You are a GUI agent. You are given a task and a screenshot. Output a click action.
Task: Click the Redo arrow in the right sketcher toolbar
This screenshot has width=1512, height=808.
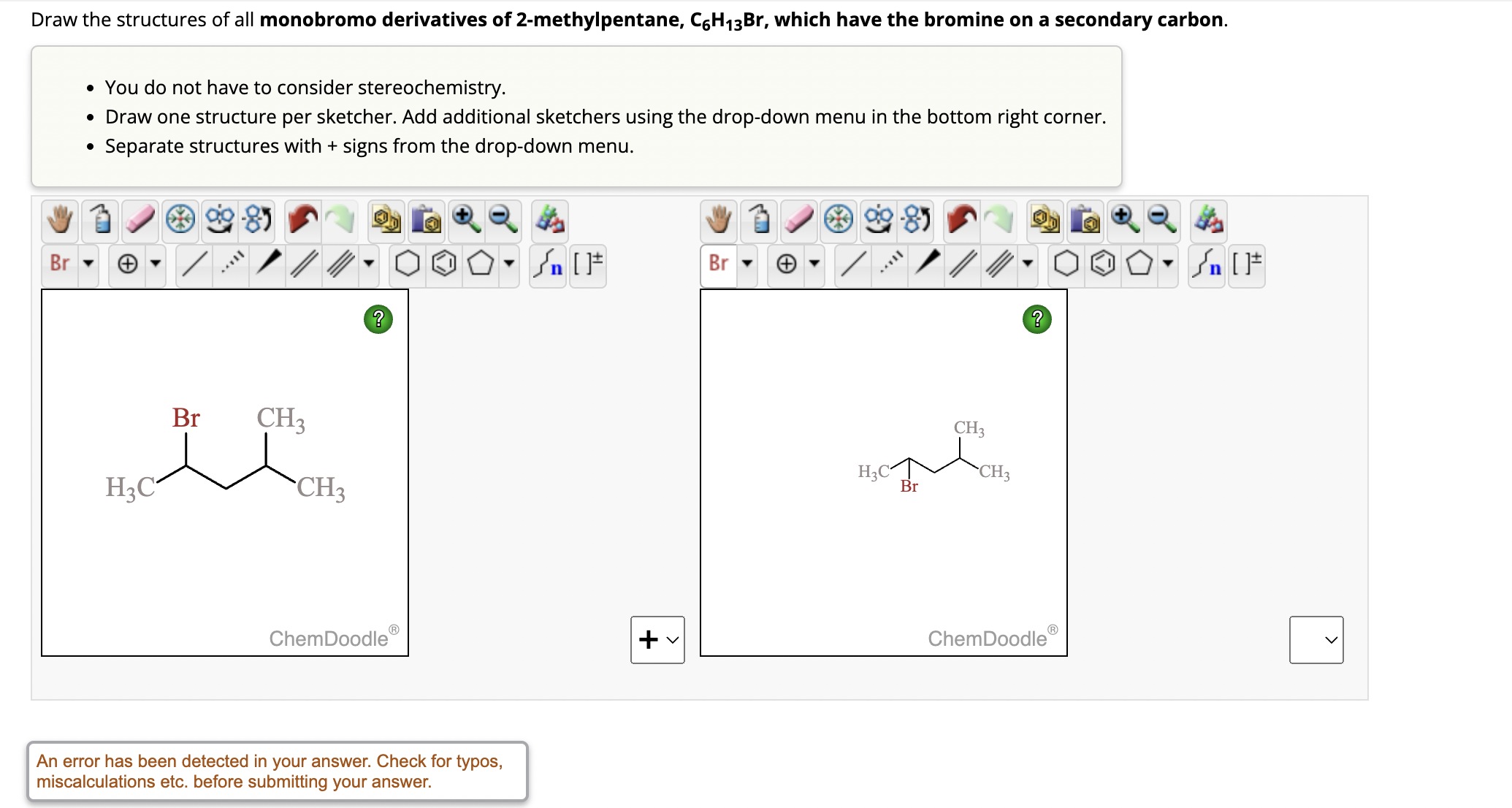pos(999,220)
